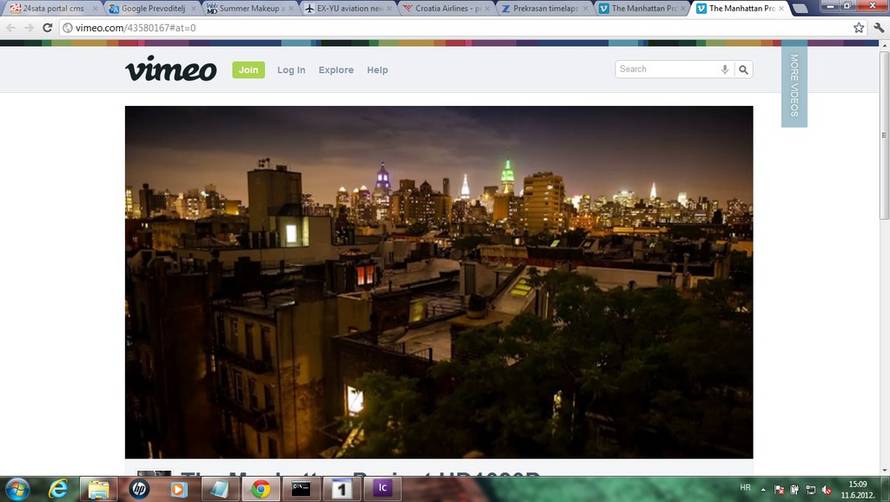Image resolution: width=890 pixels, height=502 pixels.
Task: Reload the current page
Action: (x=48, y=27)
